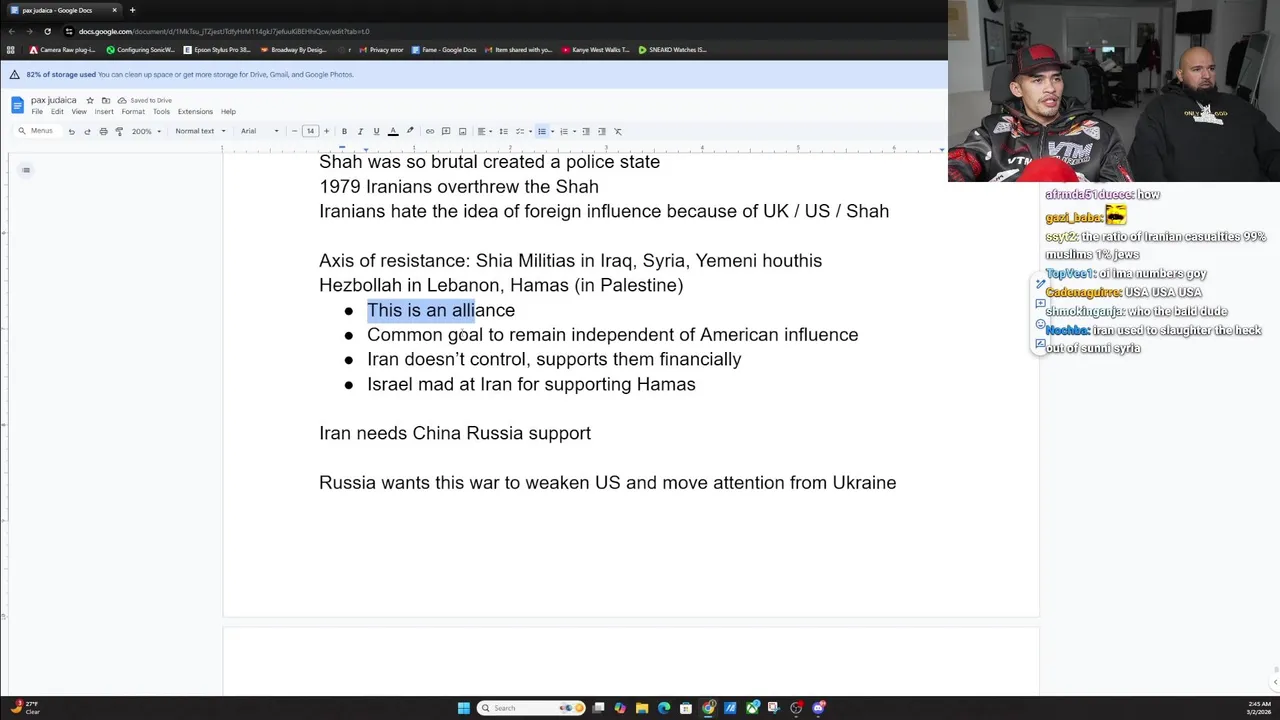Open the File menu
The image size is (1280, 720).
37,112
